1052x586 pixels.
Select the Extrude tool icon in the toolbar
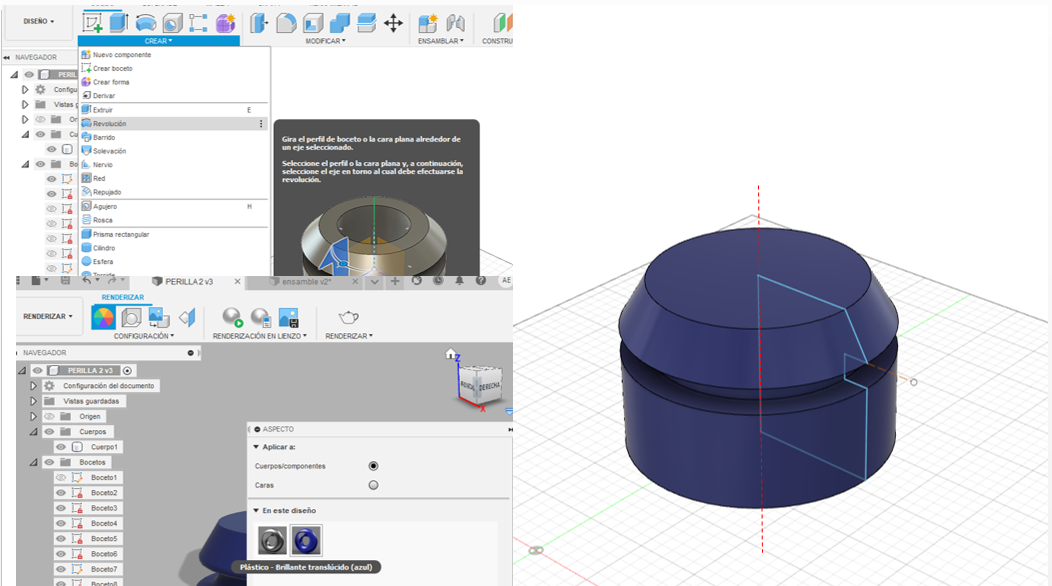pyautogui.click(x=119, y=22)
